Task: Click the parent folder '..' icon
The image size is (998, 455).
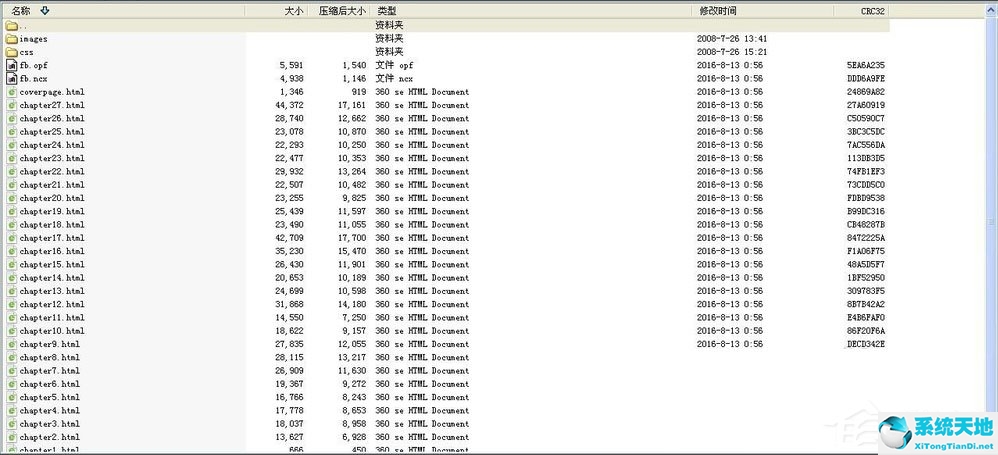Action: coord(11,26)
